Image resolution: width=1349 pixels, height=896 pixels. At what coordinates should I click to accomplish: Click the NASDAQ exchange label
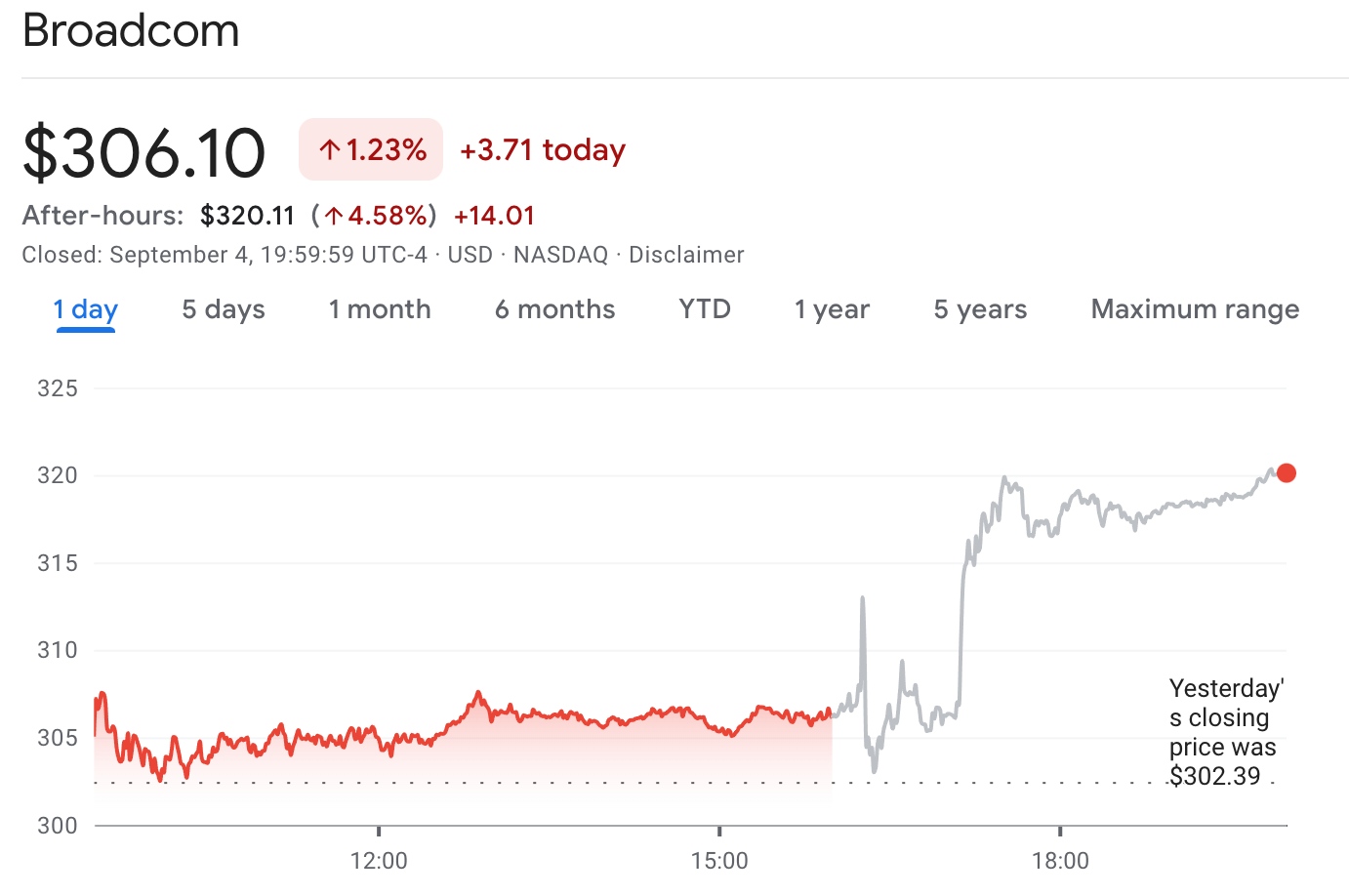(563, 255)
